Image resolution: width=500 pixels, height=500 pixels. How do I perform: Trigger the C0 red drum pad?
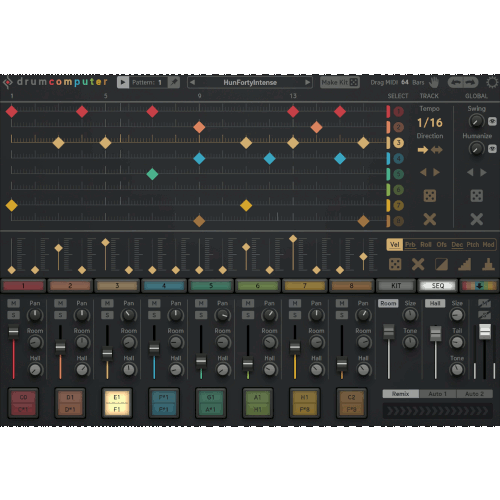tap(23, 403)
